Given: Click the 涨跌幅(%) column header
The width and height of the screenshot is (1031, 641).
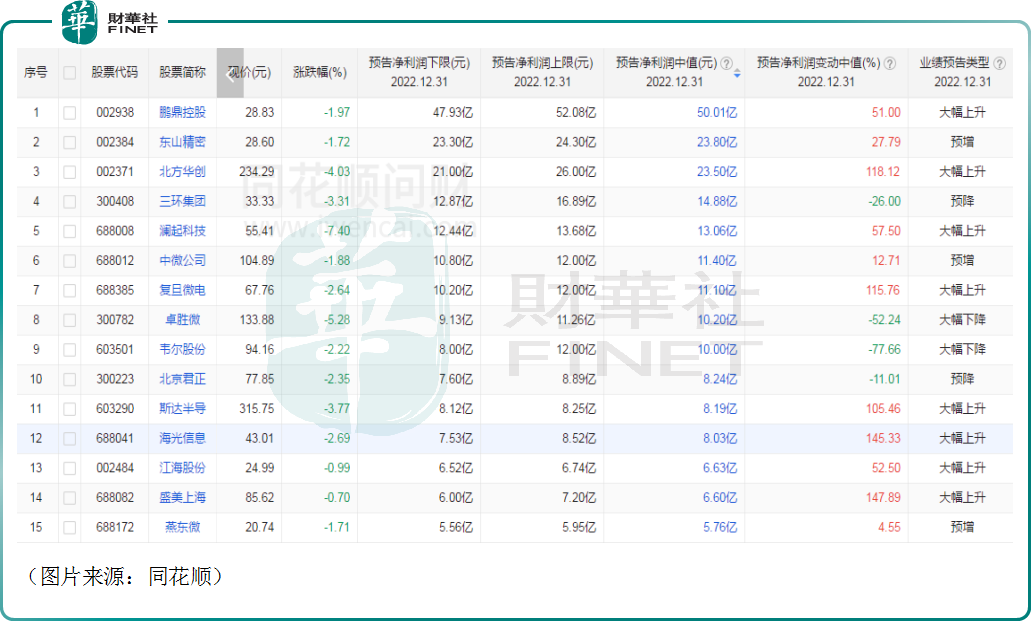Looking at the screenshot, I should [x=320, y=72].
